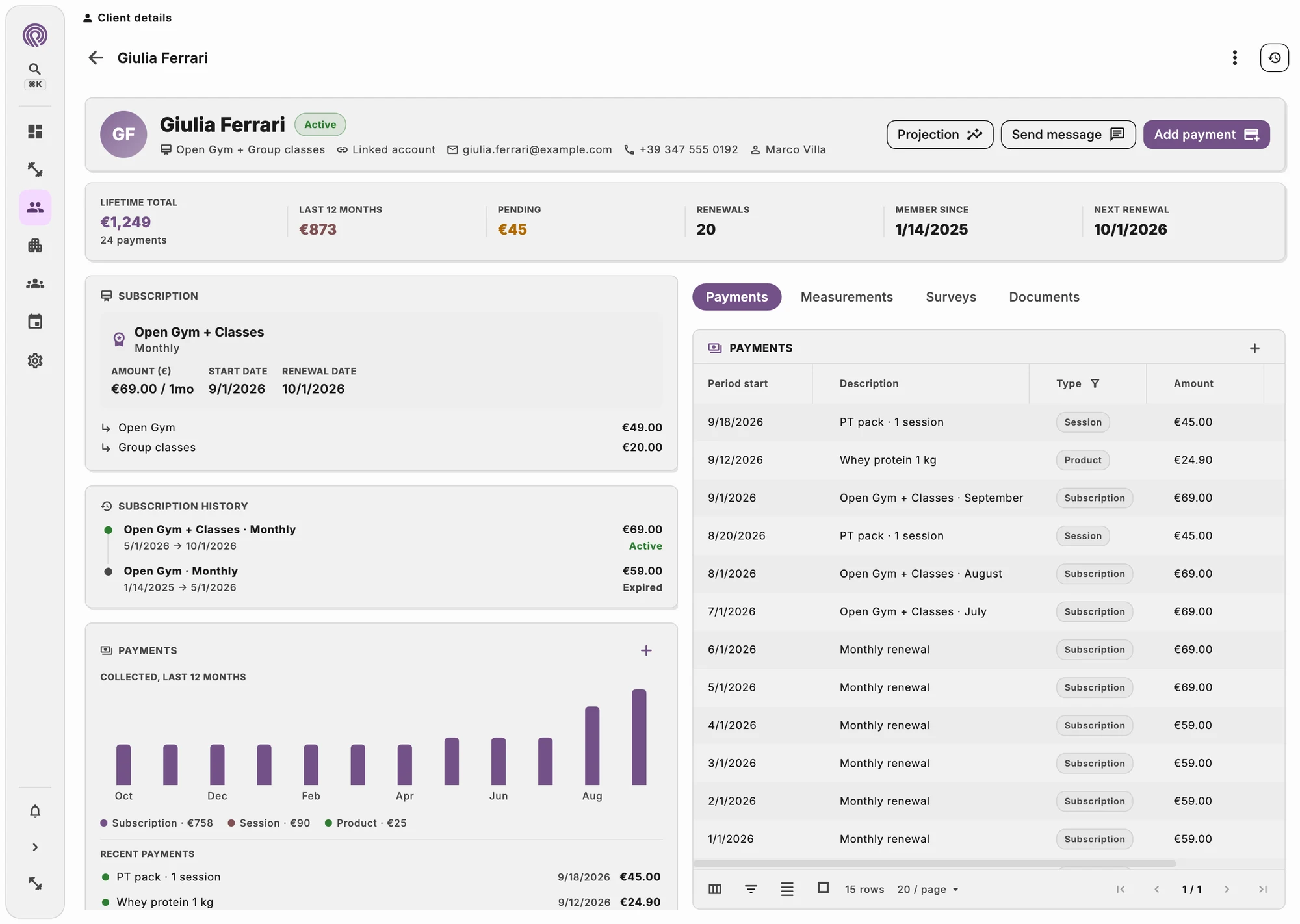
Task: Open the calendar icon in the sidebar
Action: coord(35,322)
